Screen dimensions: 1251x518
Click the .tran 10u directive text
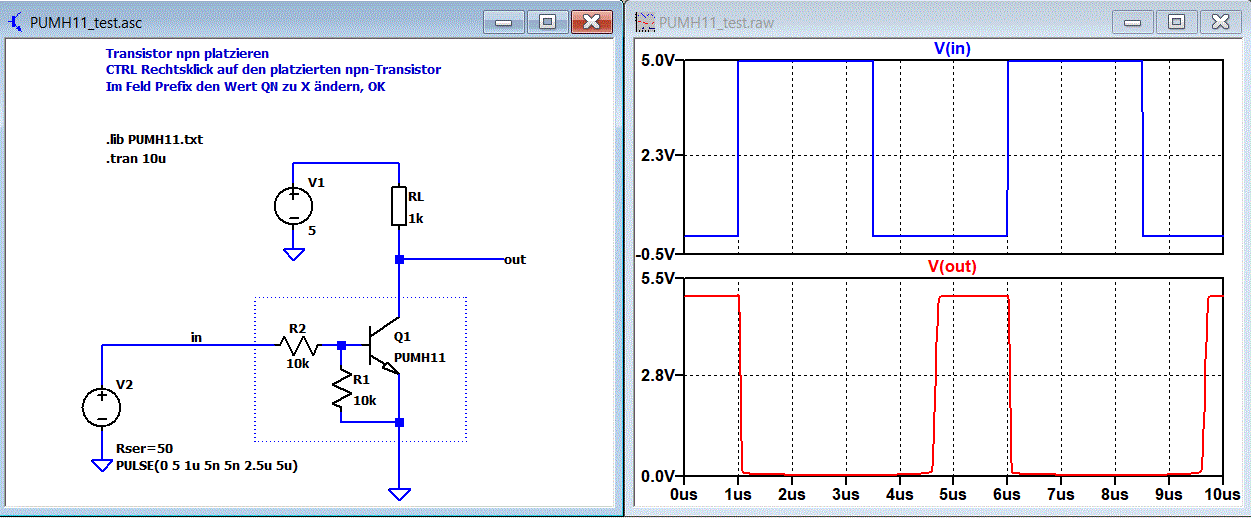tap(136, 158)
